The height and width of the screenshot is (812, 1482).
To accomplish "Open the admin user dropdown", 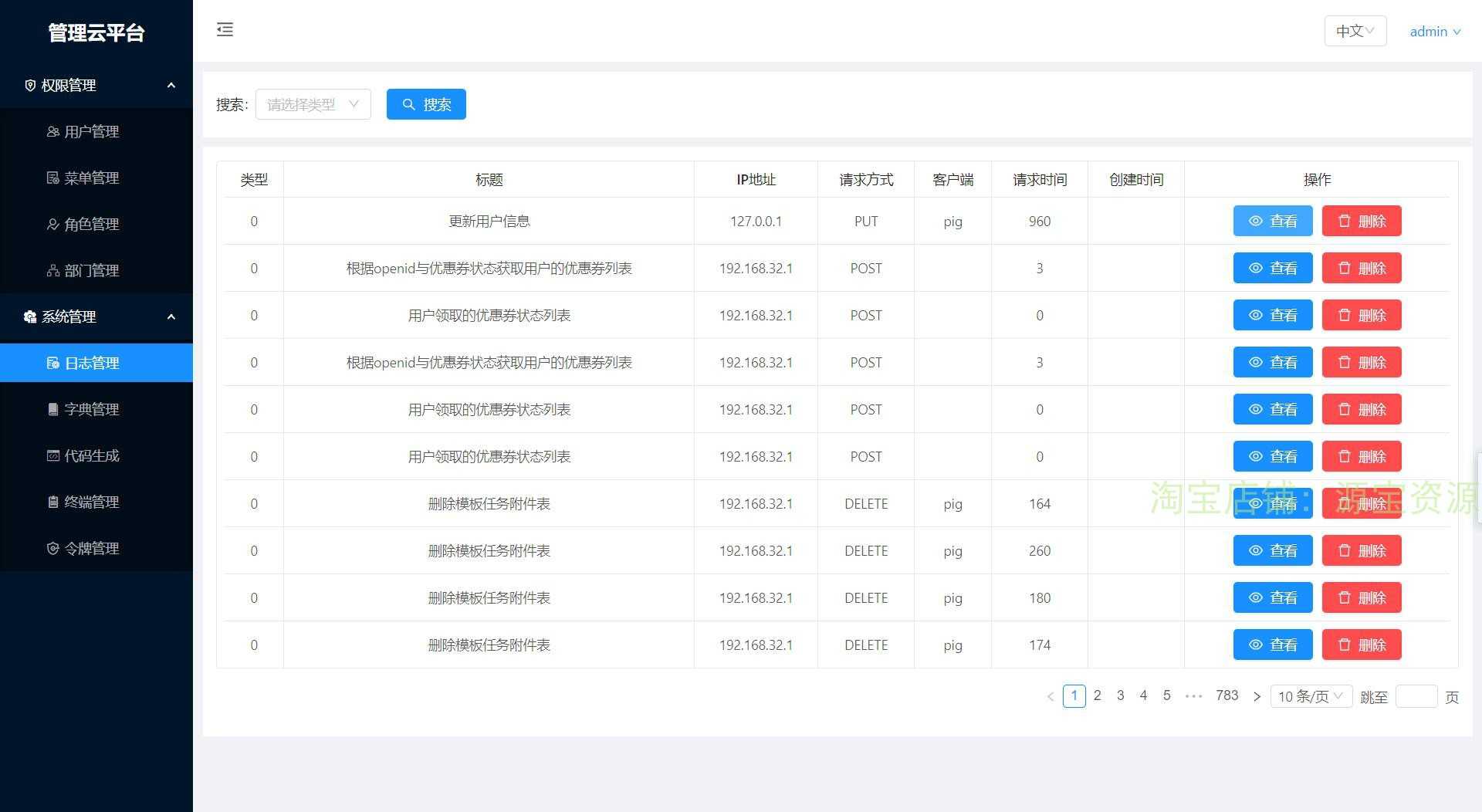I will pos(1434,32).
